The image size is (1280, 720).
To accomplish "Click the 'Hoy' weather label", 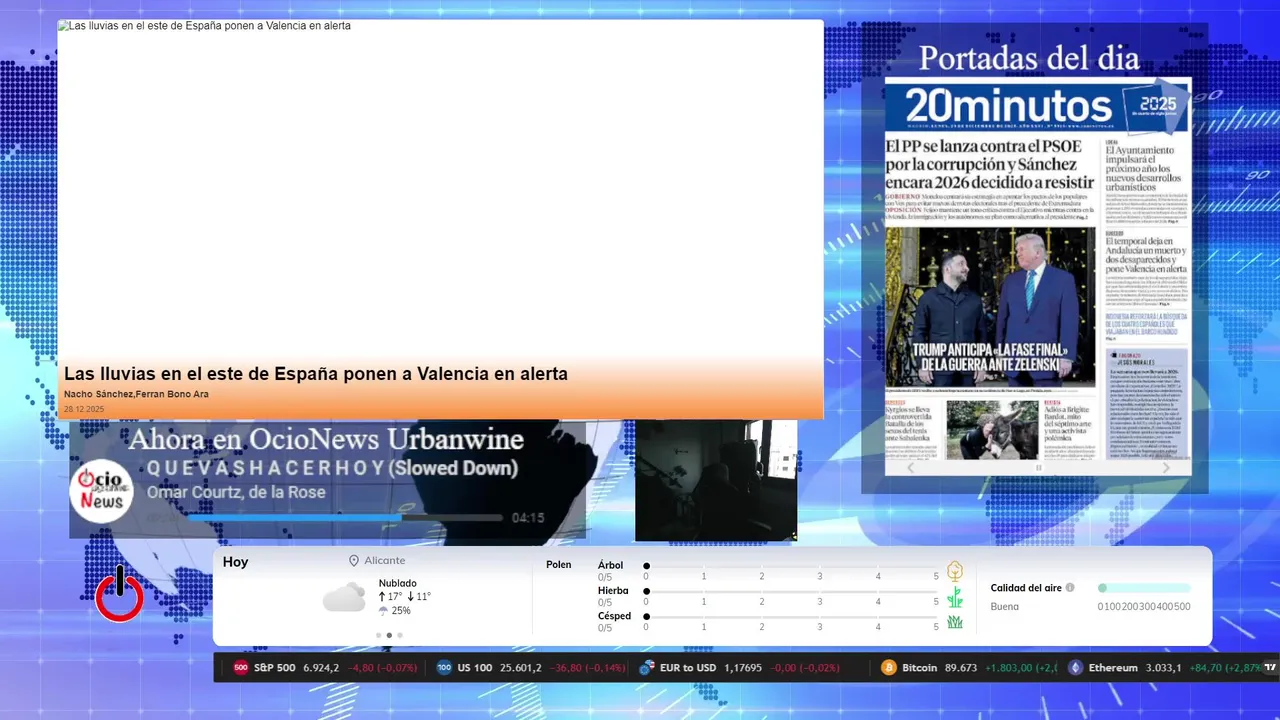I will 235,562.
